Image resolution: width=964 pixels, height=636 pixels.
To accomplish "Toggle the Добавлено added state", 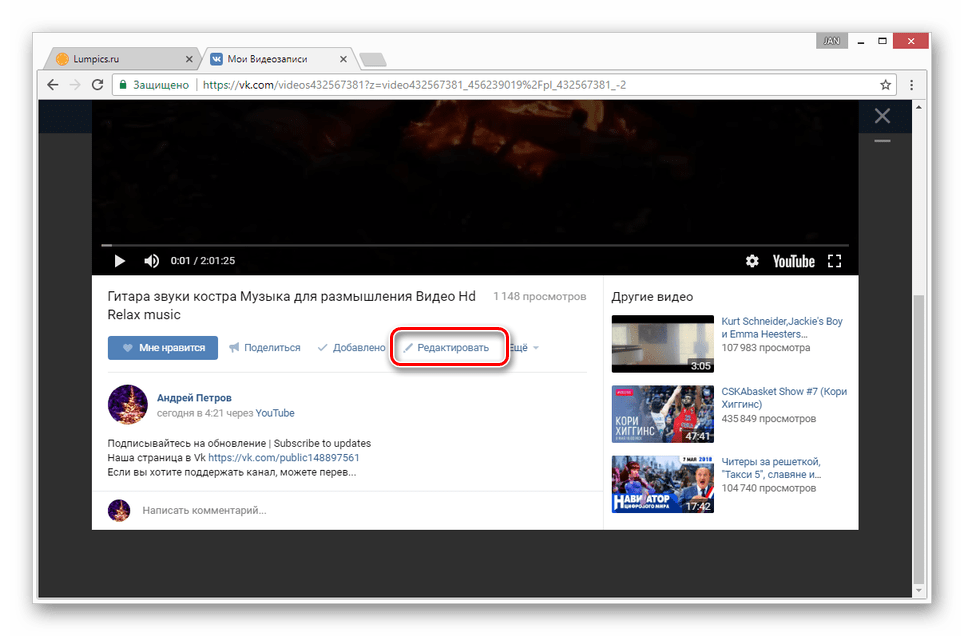I will click(351, 348).
